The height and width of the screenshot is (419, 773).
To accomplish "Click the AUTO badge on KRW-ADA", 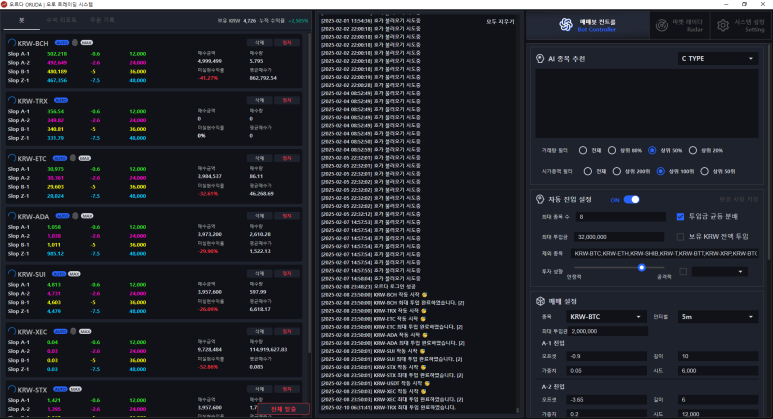I will coord(63,216).
